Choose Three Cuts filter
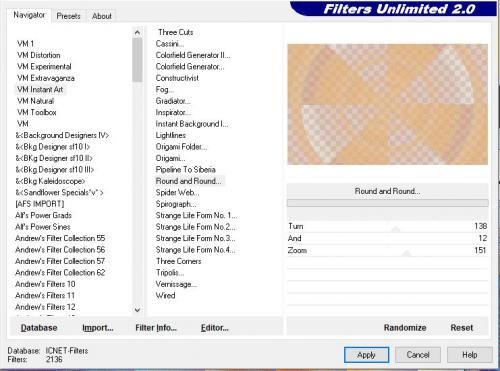The image size is (500, 371). (x=176, y=32)
